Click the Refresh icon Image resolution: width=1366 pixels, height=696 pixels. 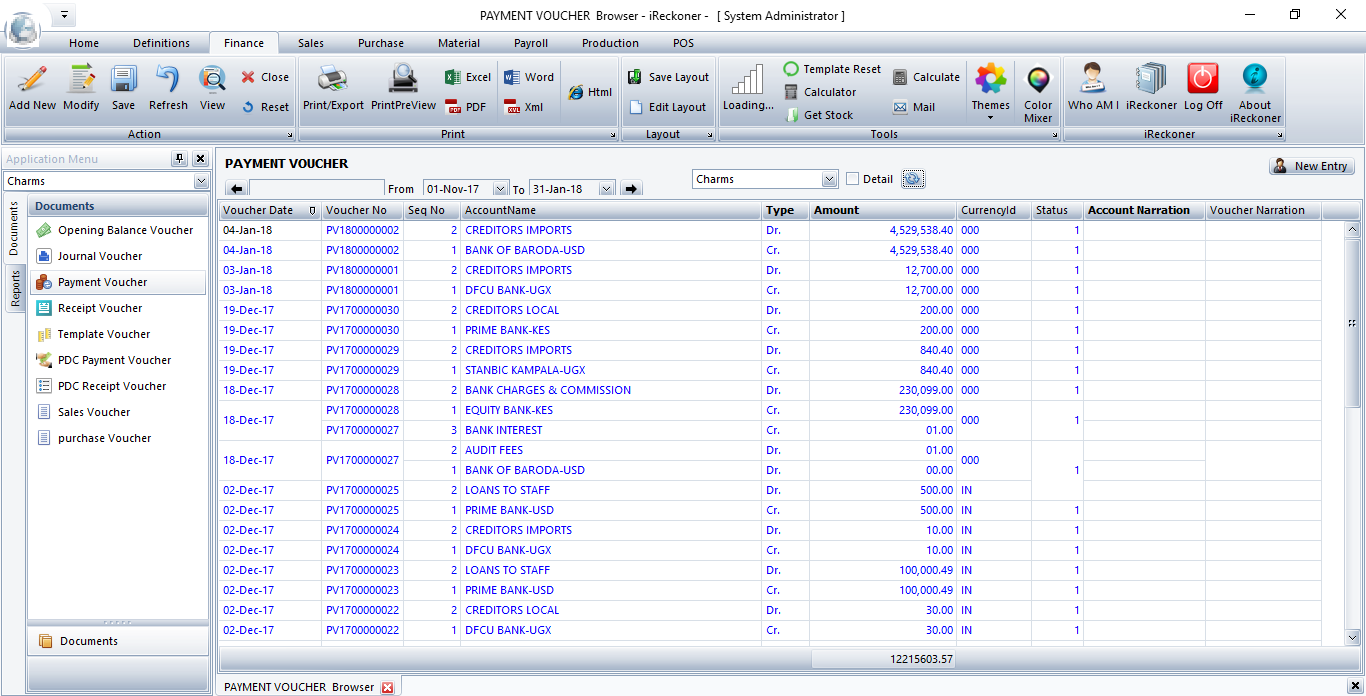coord(168,80)
